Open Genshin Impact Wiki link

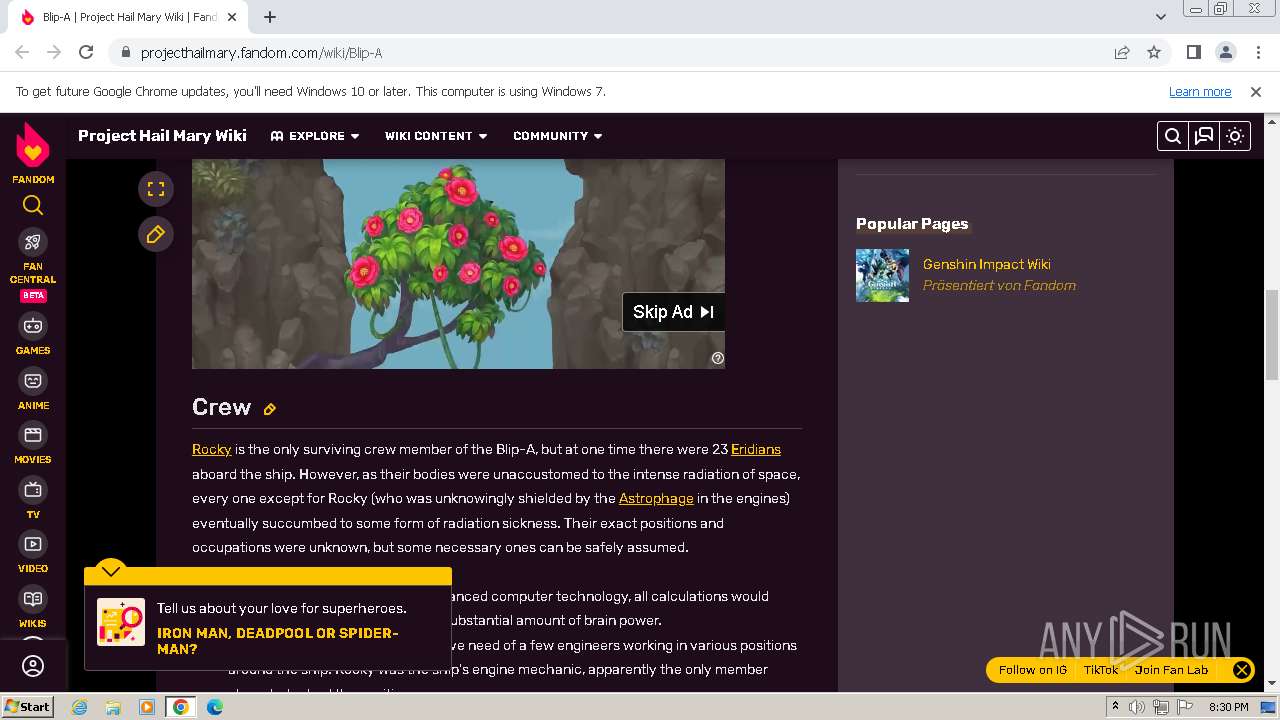click(x=986, y=264)
